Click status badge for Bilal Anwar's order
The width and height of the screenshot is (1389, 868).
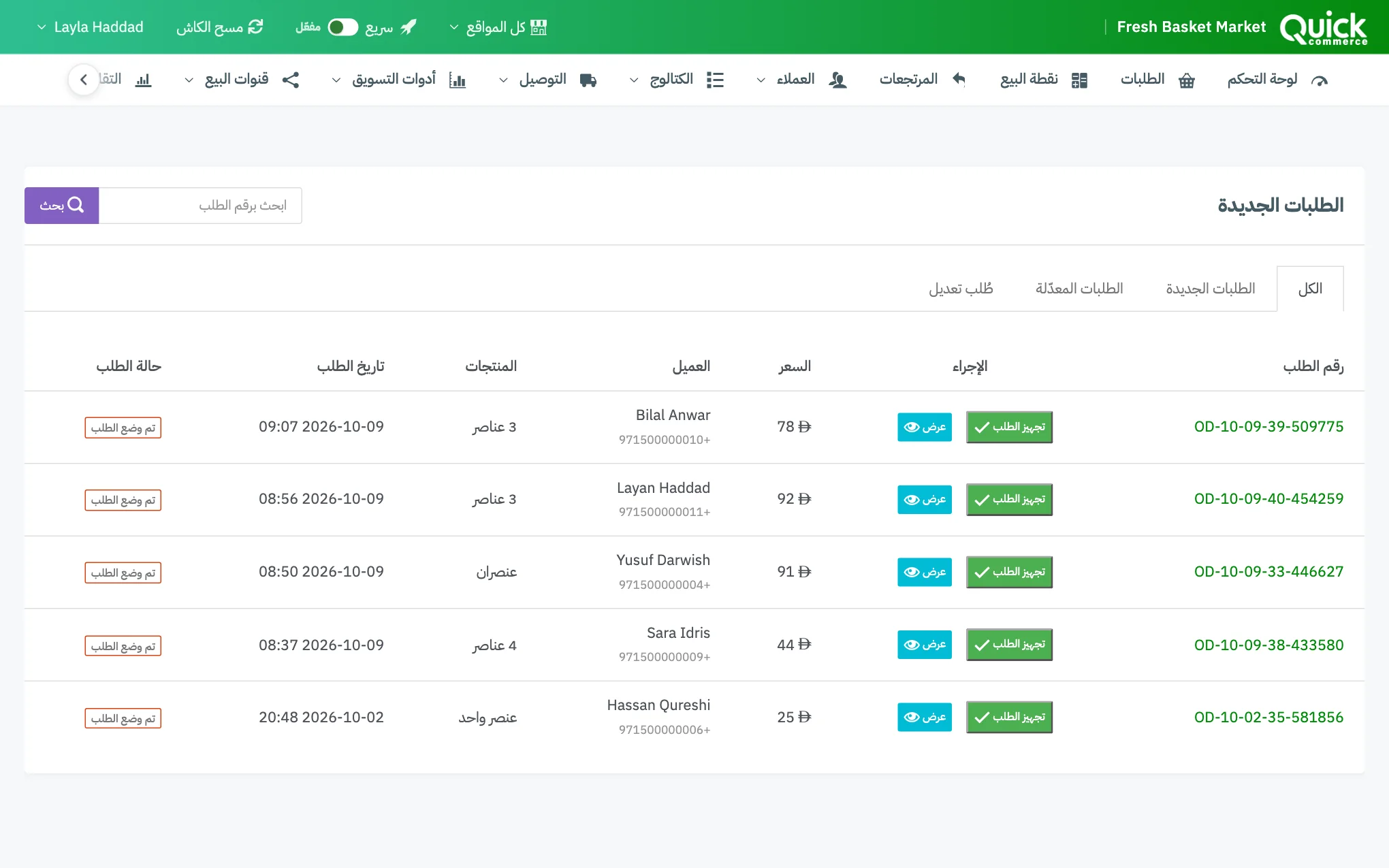pos(123,428)
